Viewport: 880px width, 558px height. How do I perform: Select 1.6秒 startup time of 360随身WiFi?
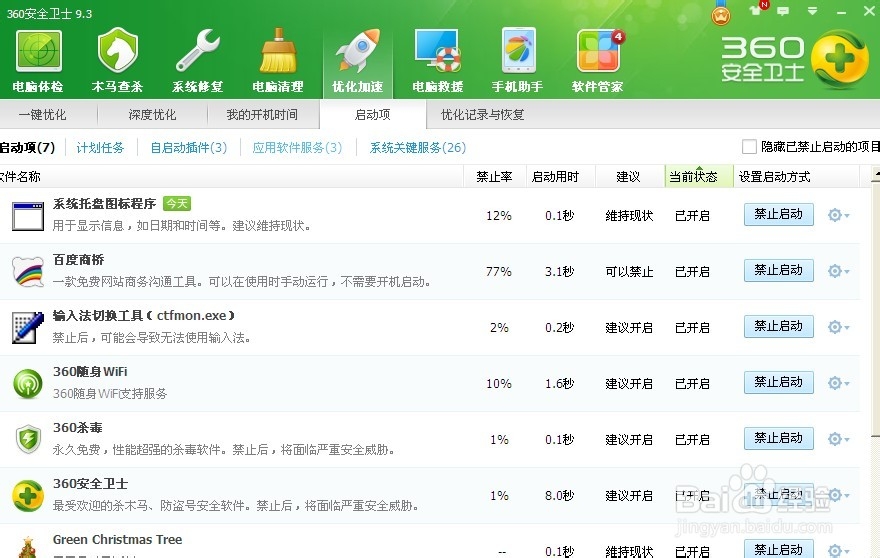point(560,384)
